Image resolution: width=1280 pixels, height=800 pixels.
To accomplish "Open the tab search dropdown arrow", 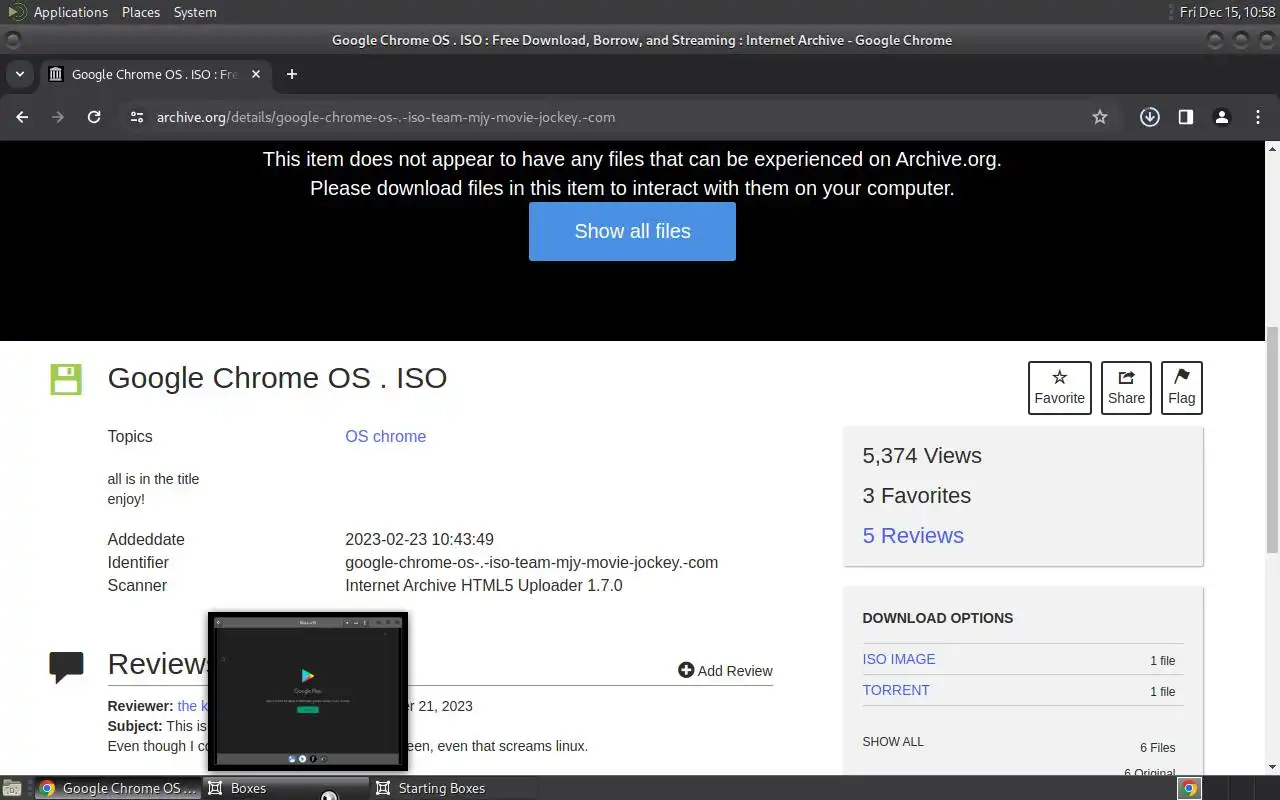I will pyautogui.click(x=20, y=74).
